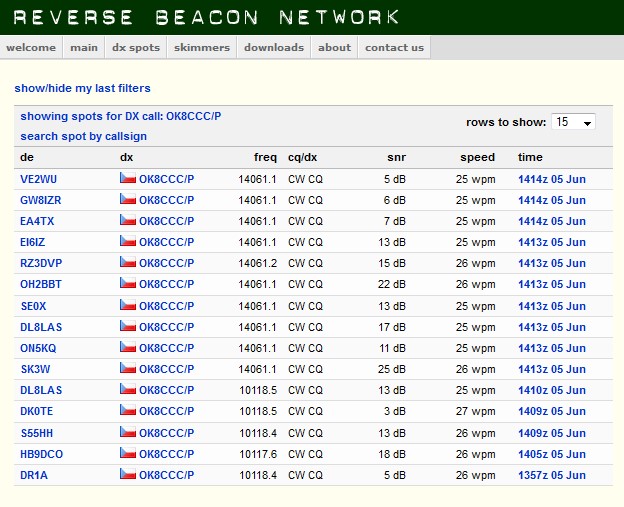Open HB9DCO spotter link
This screenshot has width=624, height=507.
[41, 454]
